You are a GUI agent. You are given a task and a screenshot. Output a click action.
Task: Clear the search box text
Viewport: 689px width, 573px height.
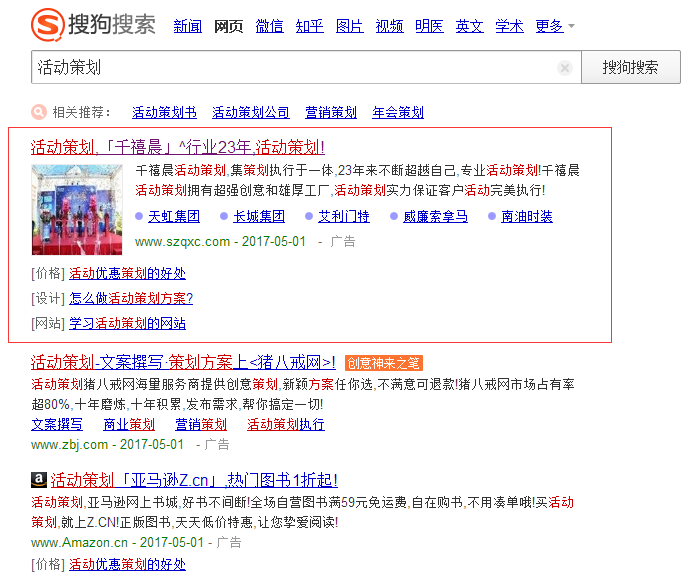pos(565,68)
